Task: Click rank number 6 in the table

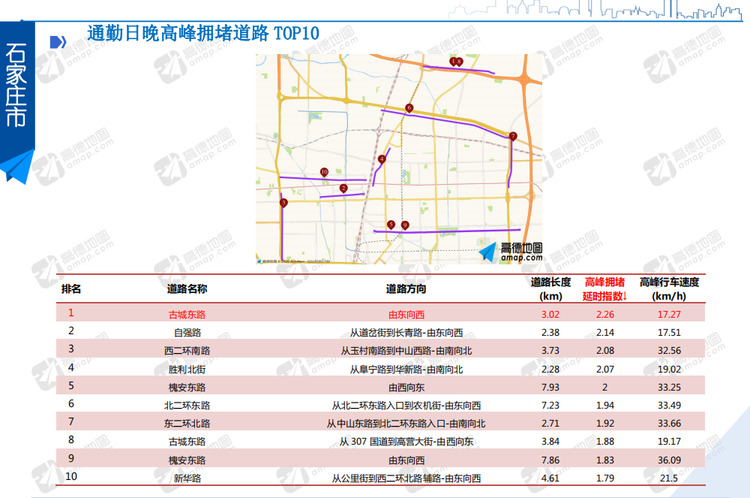Action: [x=71, y=404]
